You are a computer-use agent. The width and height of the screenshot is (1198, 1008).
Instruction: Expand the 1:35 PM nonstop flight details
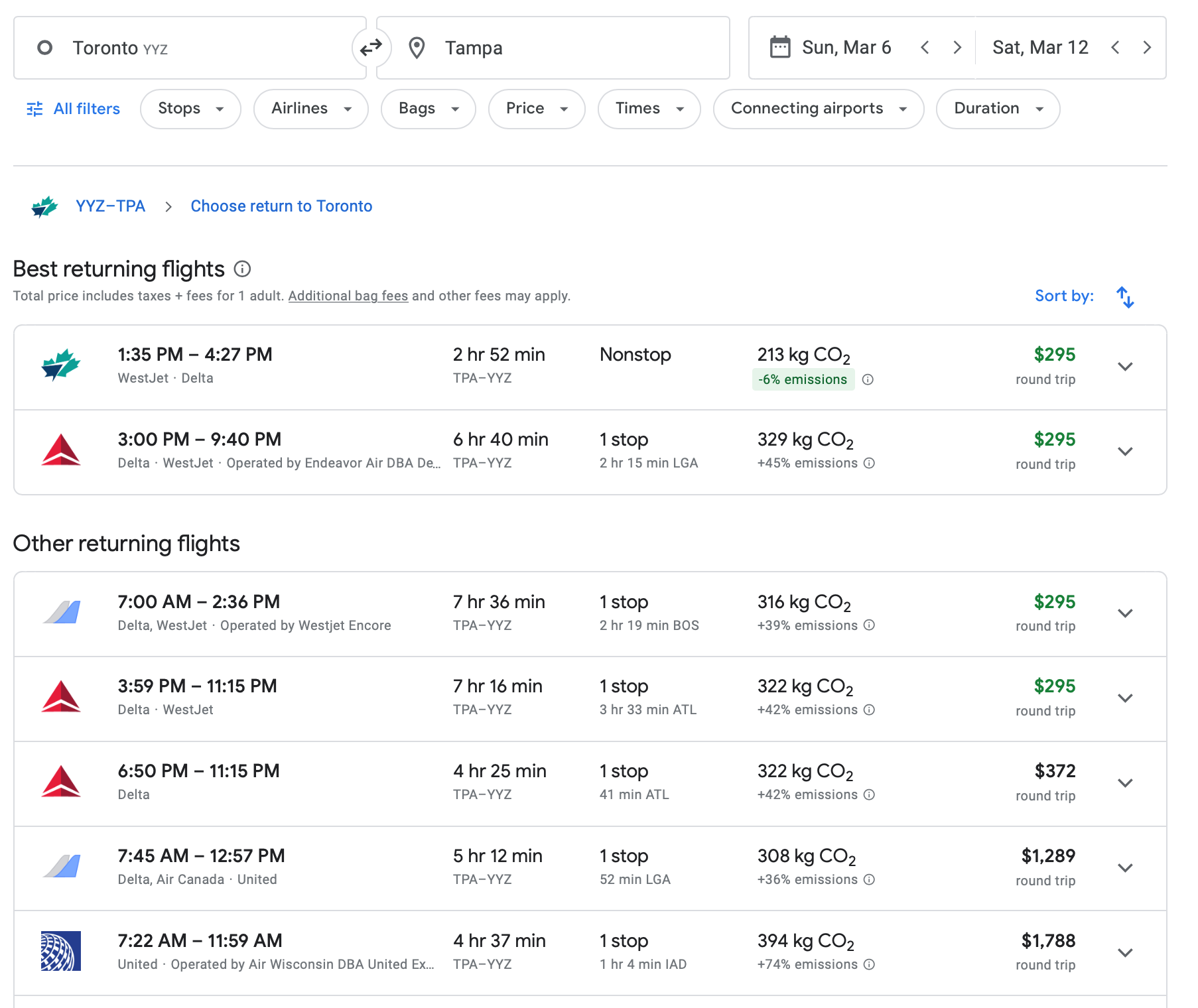pos(1125,367)
